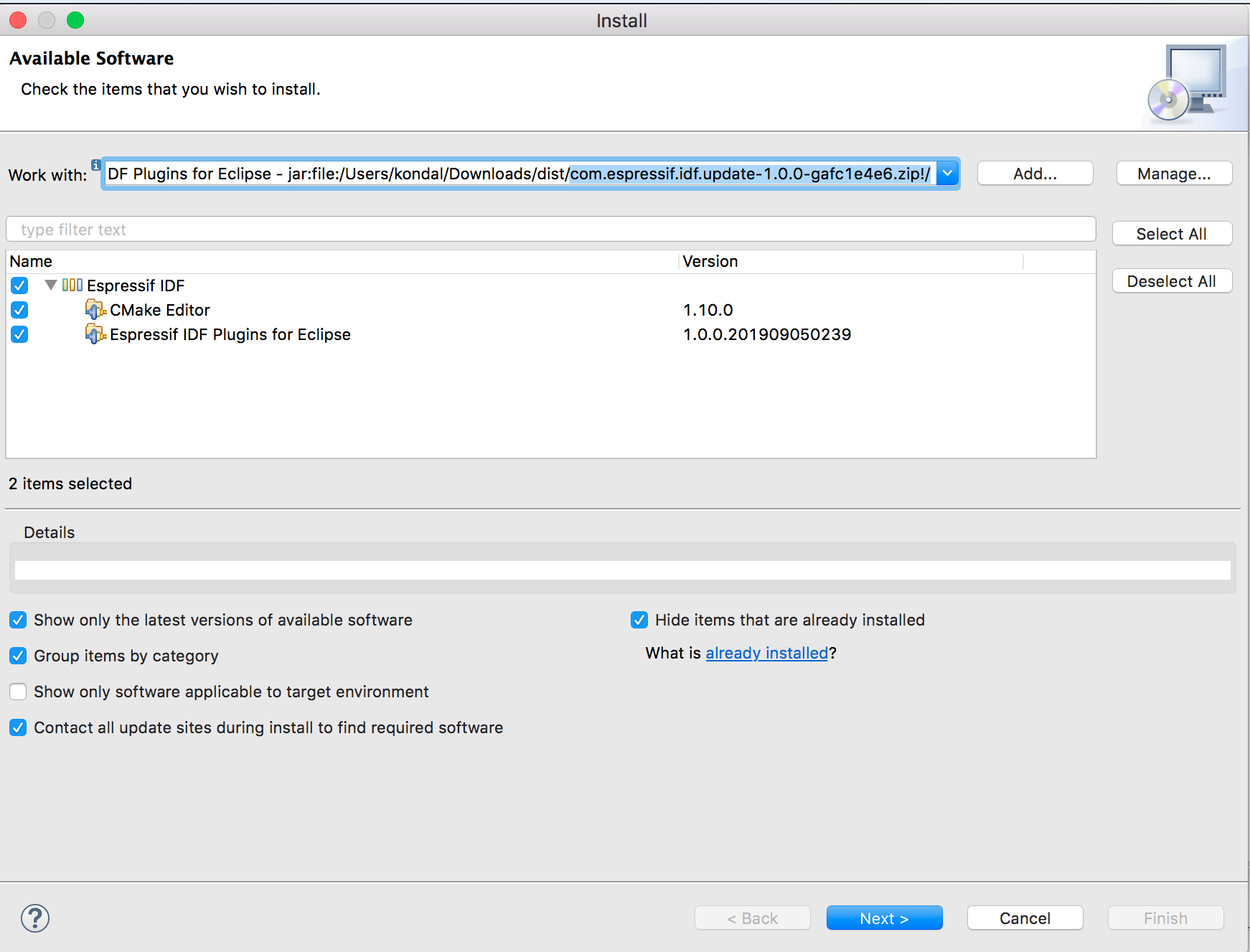
Task: Click into the type filter text field
Action: 550,230
